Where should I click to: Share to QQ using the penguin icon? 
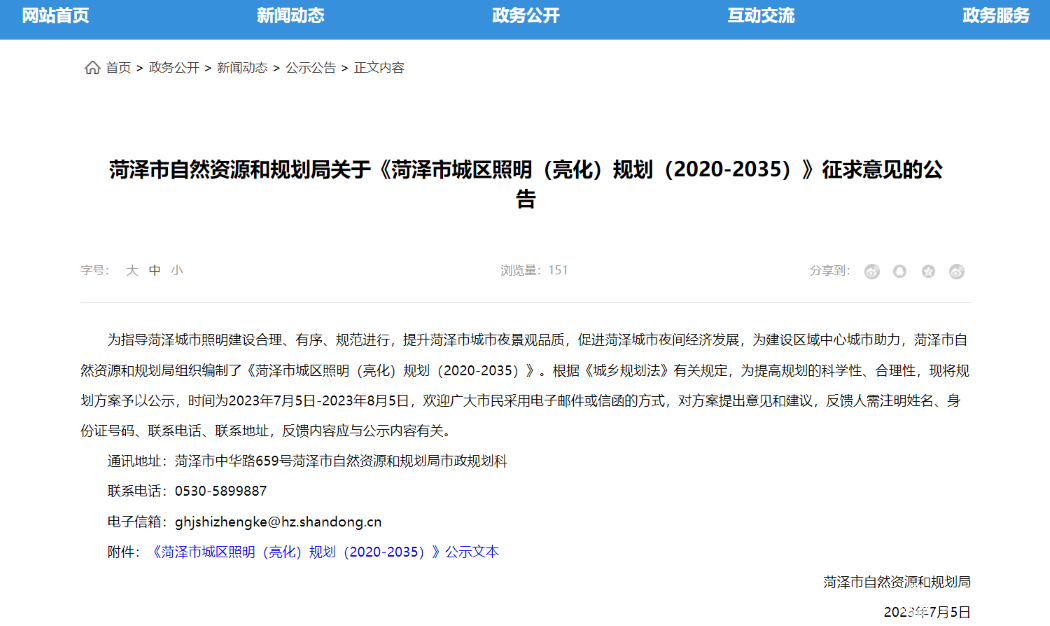pos(899,271)
